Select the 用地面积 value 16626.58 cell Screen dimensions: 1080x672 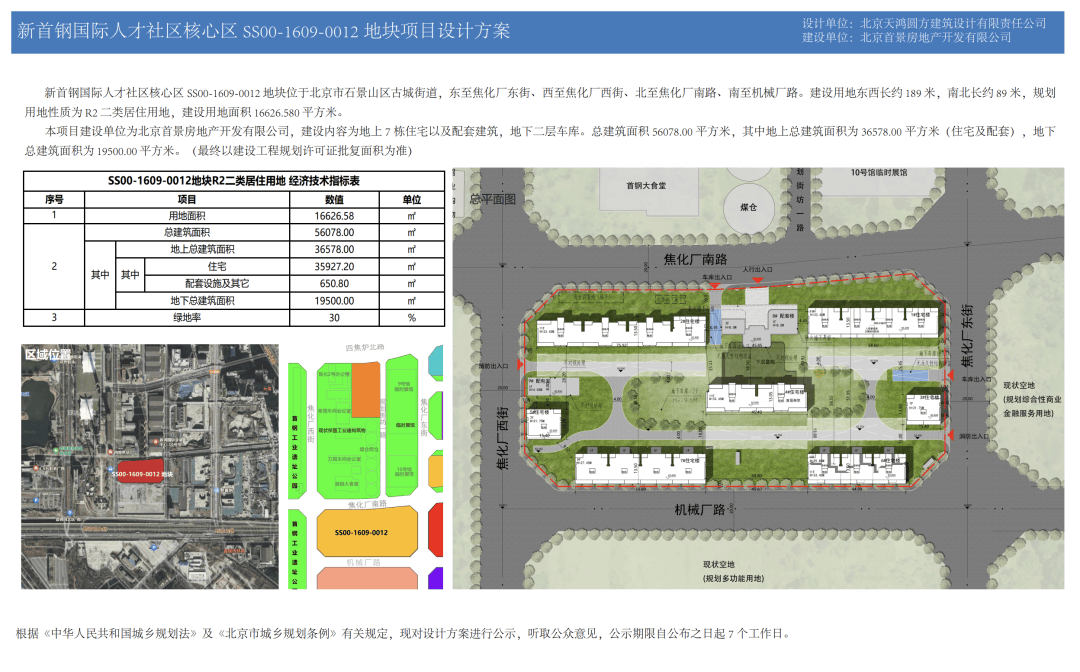[x=334, y=215]
